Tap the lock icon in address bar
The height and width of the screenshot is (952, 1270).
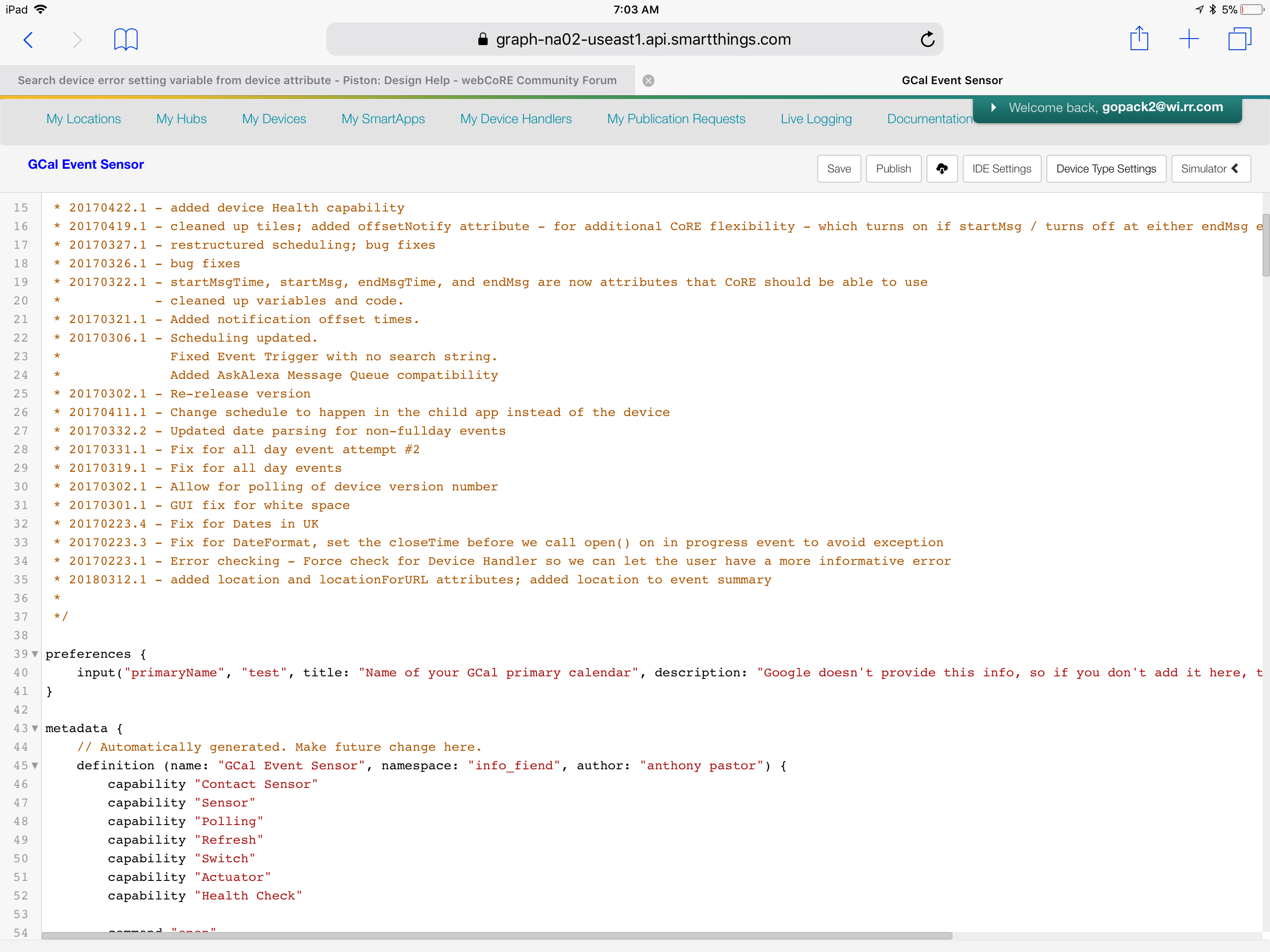483,39
